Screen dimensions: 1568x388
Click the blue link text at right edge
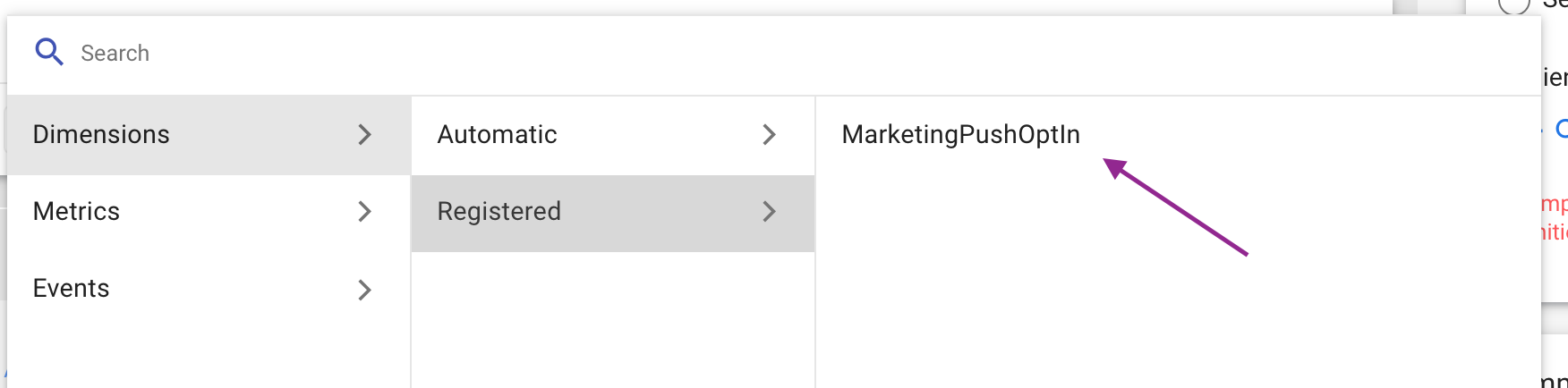point(1562,129)
